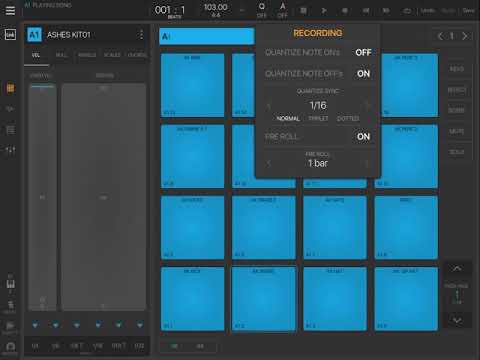
Task: Toggle Quantize Note ONs OFF switch
Action: (x=363, y=53)
